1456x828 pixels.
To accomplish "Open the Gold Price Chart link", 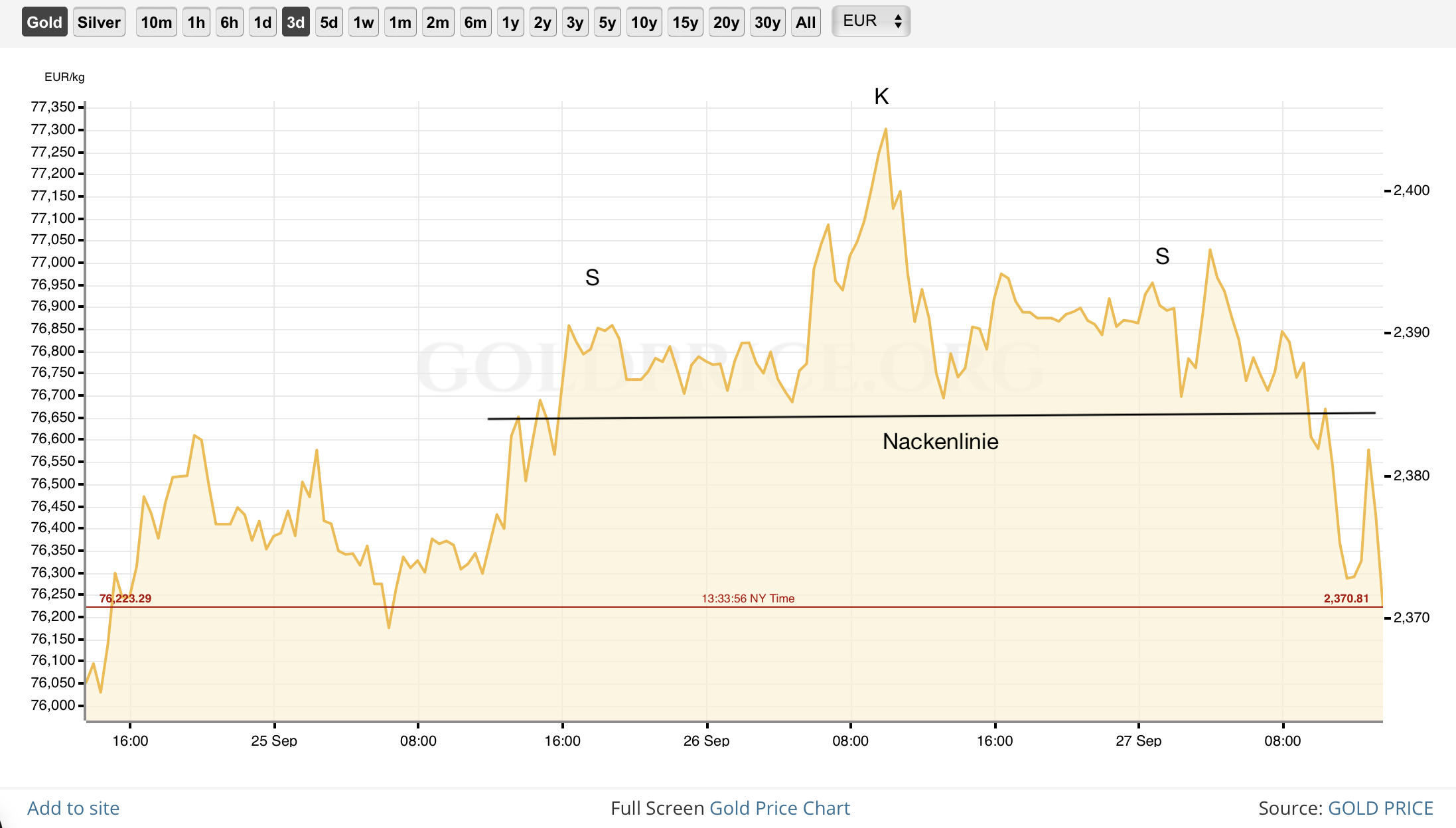I will point(779,808).
